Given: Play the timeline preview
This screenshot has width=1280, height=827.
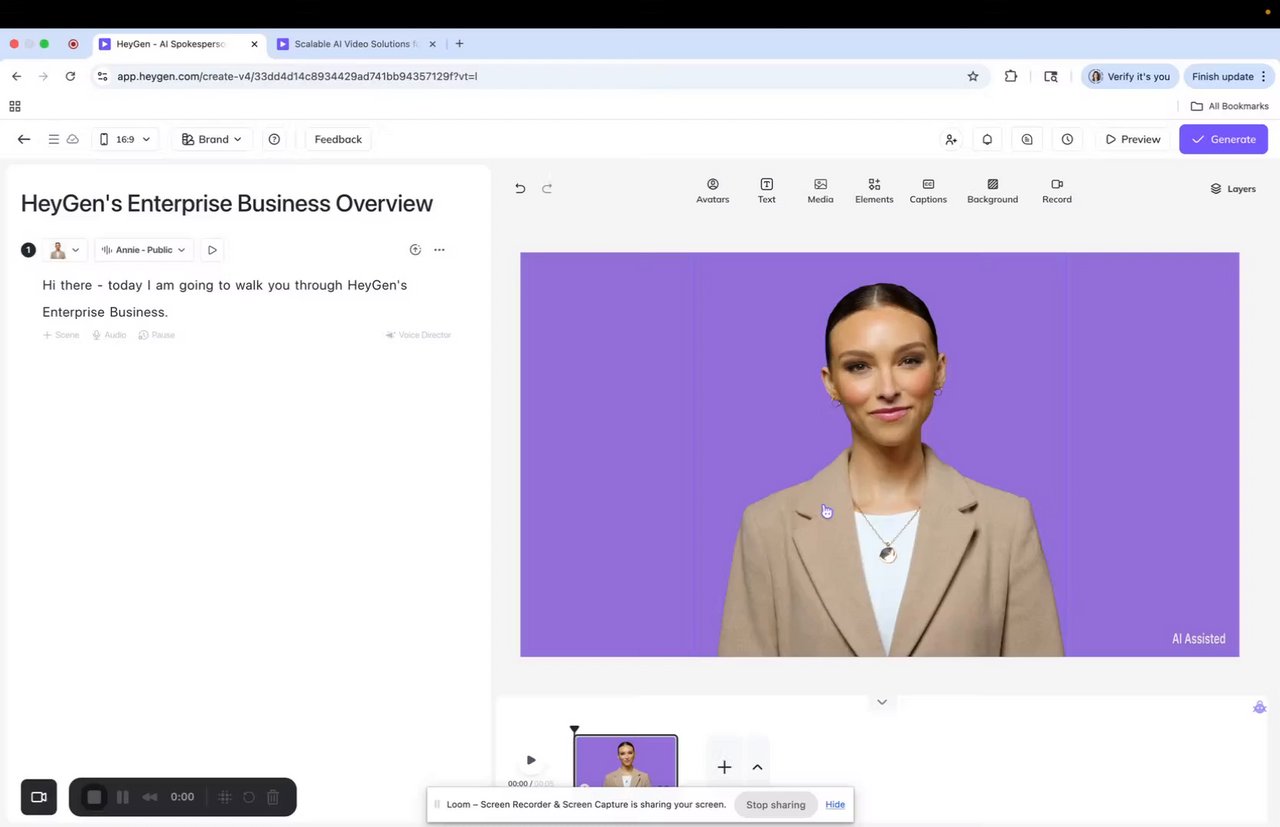Looking at the screenshot, I should [x=531, y=760].
